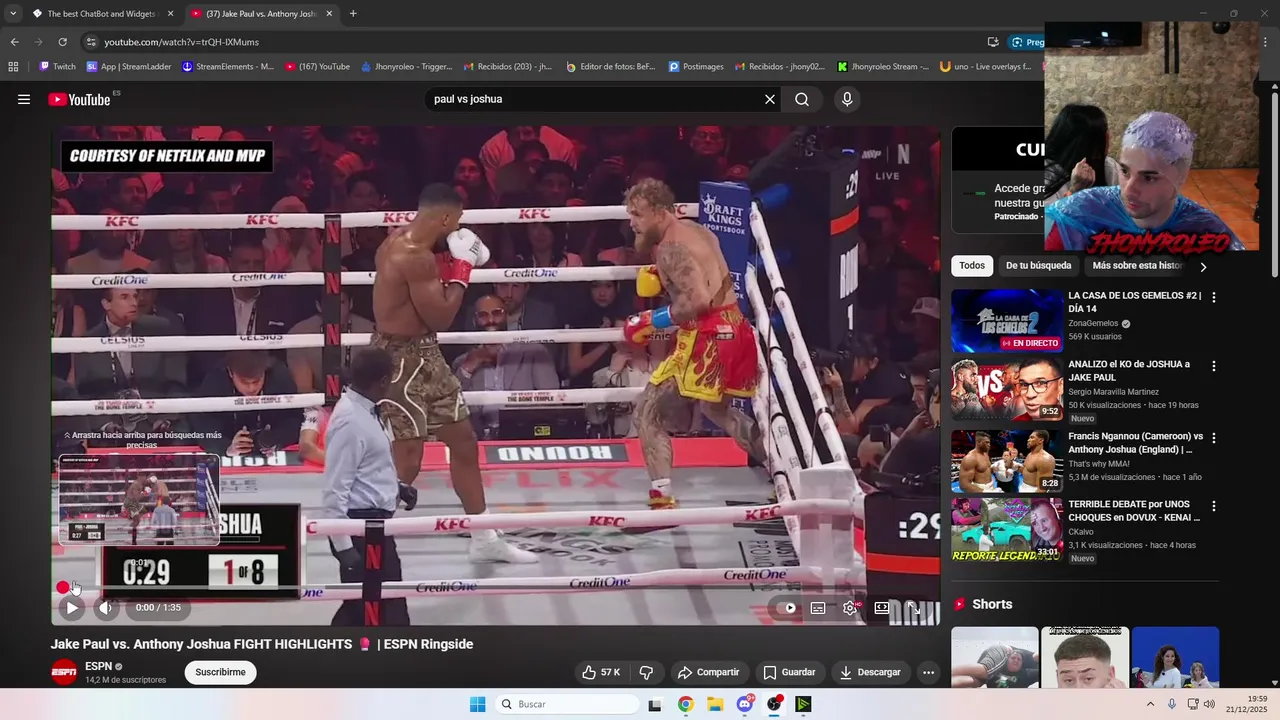The height and width of the screenshot is (720, 1280).
Task: Click the red progress bar scrubber
Action: coord(63,587)
